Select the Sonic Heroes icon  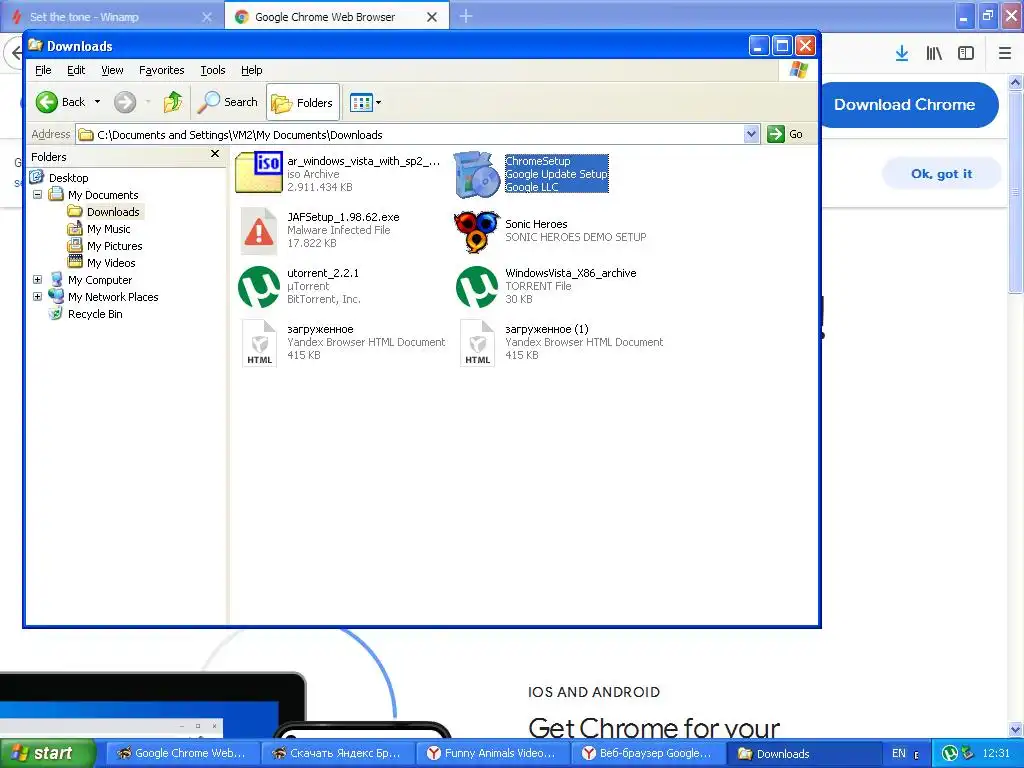(x=477, y=232)
